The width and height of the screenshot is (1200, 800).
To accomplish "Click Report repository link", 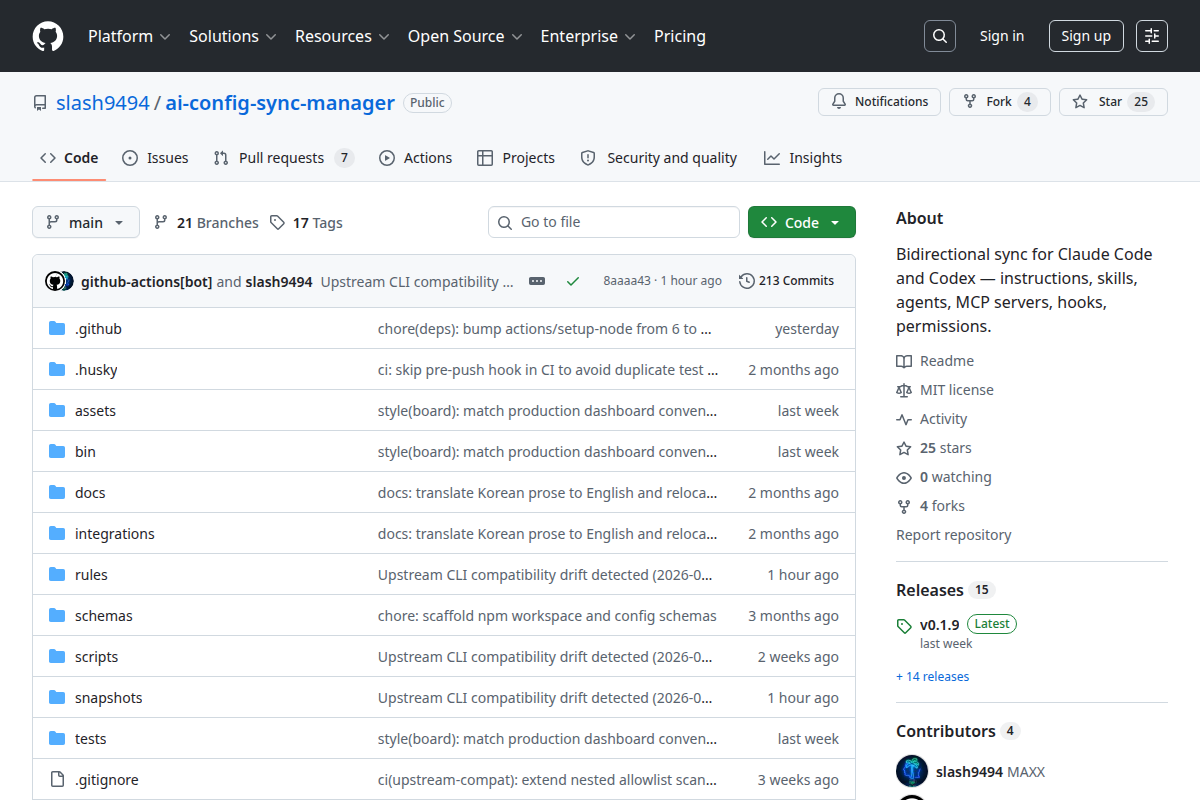I will (x=954, y=535).
